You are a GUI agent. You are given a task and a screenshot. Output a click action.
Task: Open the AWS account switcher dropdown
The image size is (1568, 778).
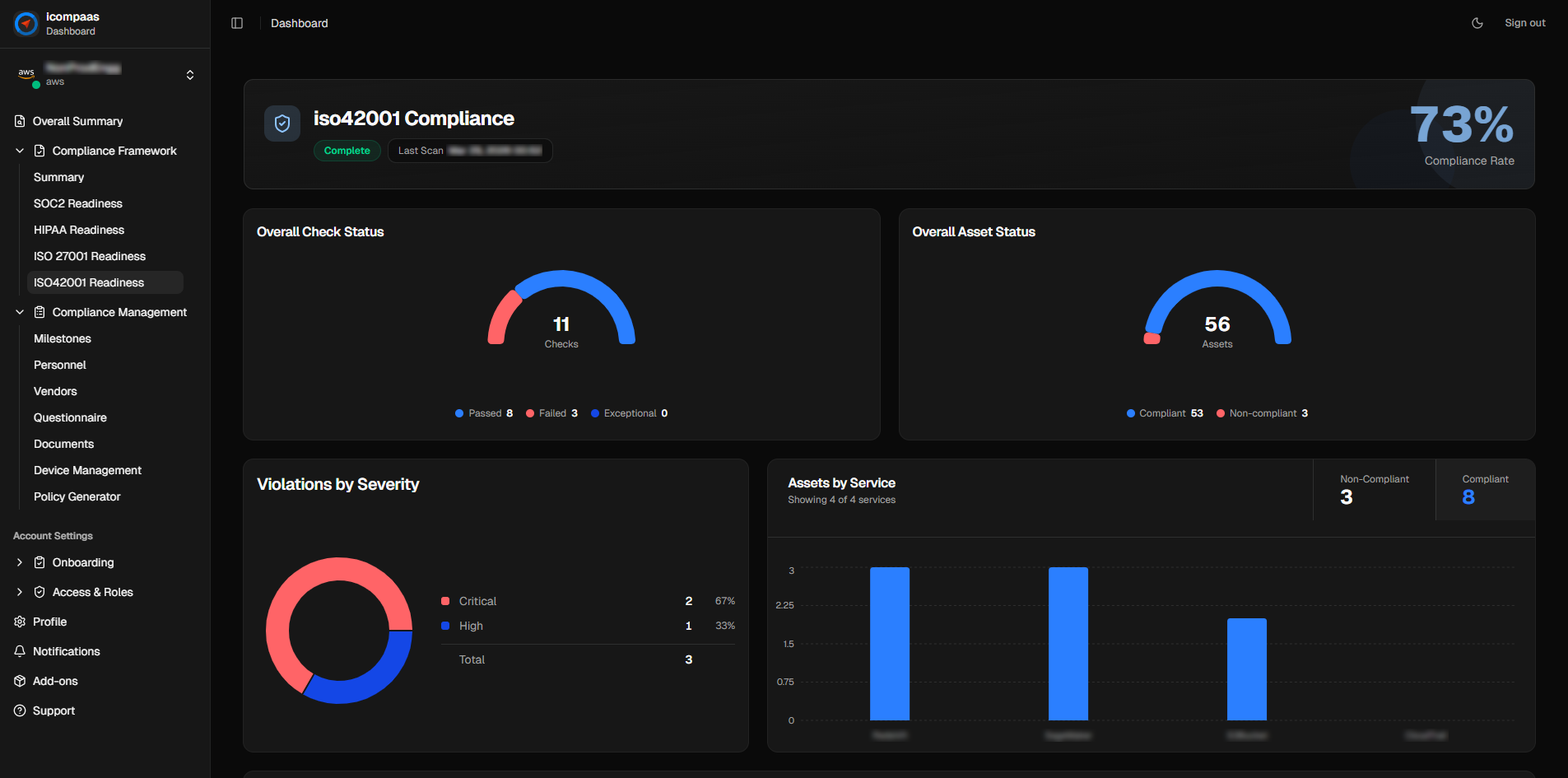tap(190, 75)
